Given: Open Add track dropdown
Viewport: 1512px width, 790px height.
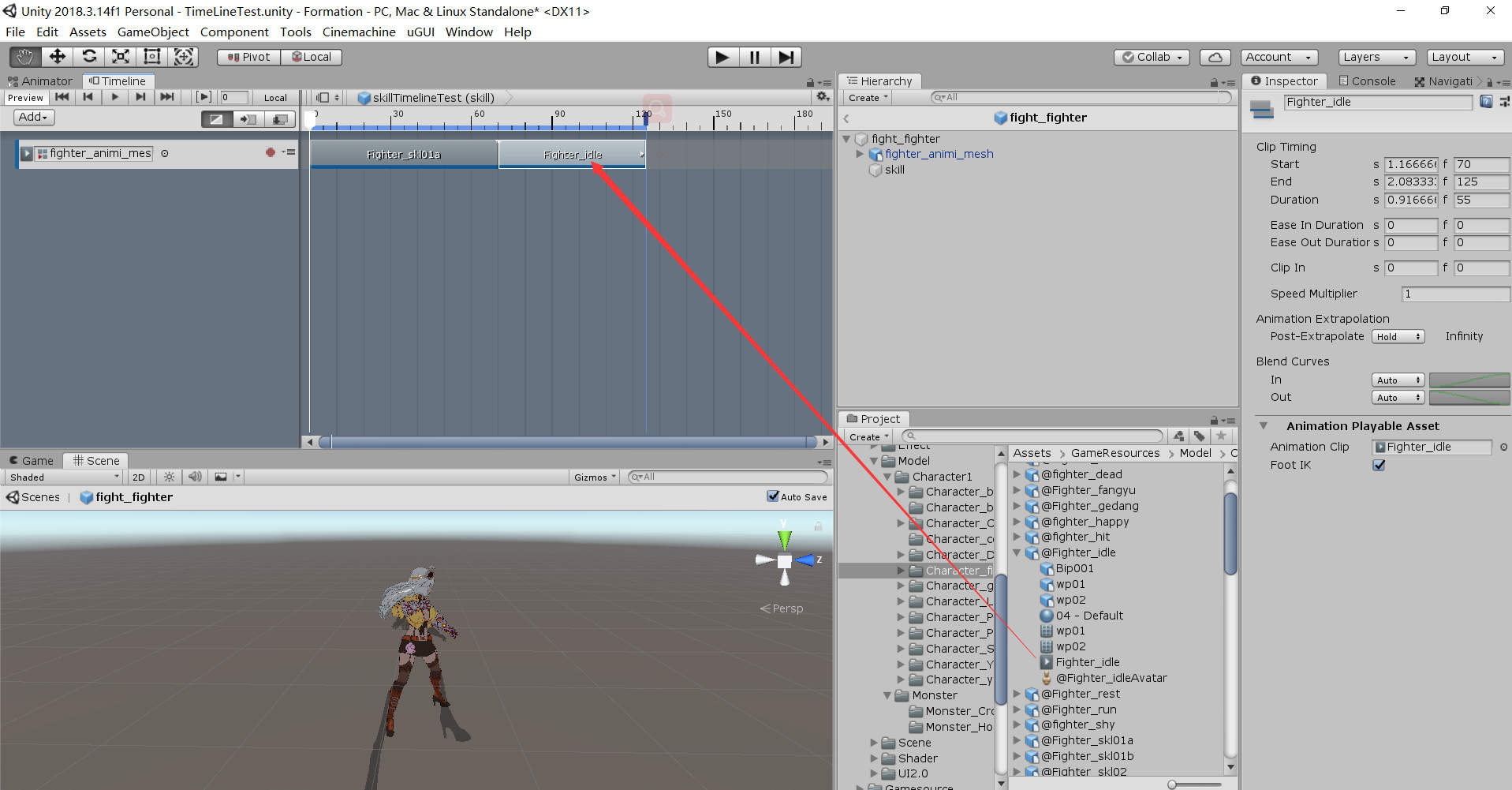Looking at the screenshot, I should [x=34, y=117].
